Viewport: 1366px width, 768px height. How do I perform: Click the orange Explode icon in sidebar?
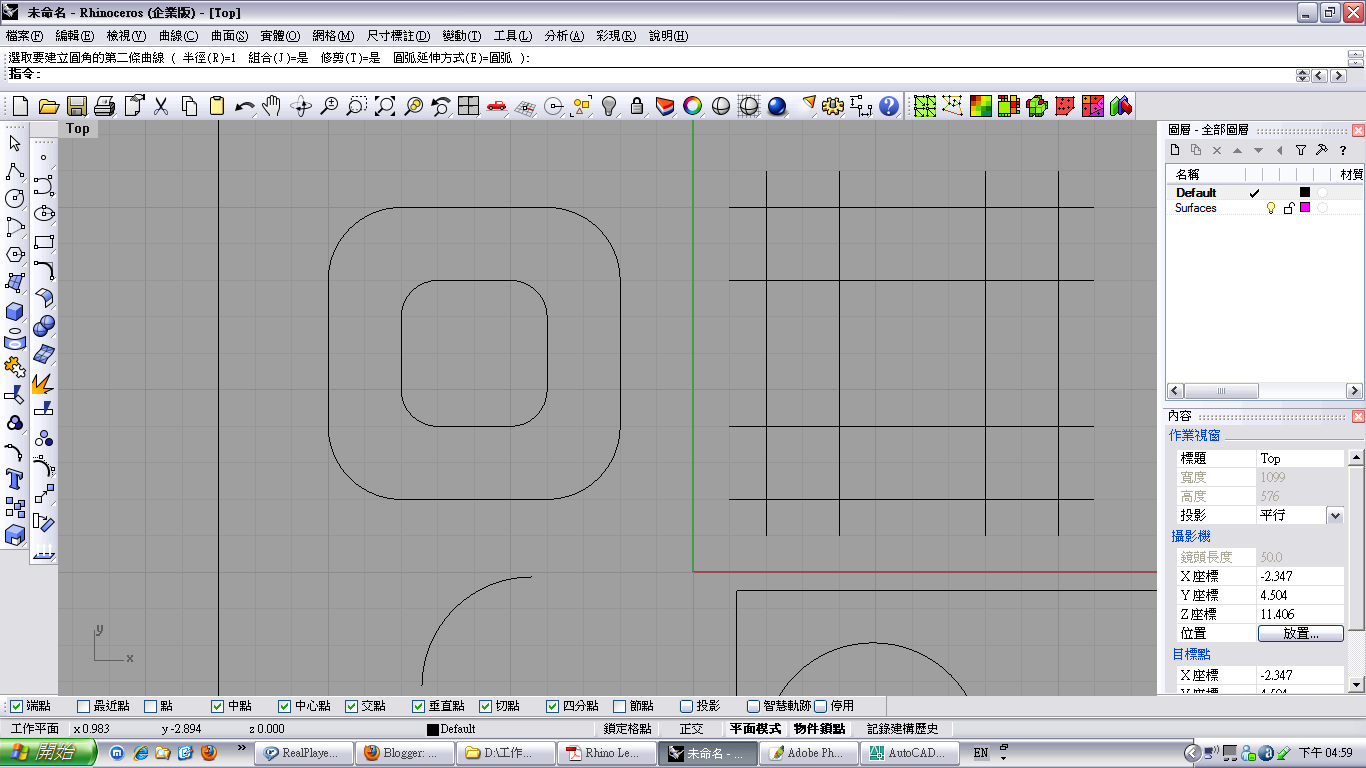click(x=43, y=384)
